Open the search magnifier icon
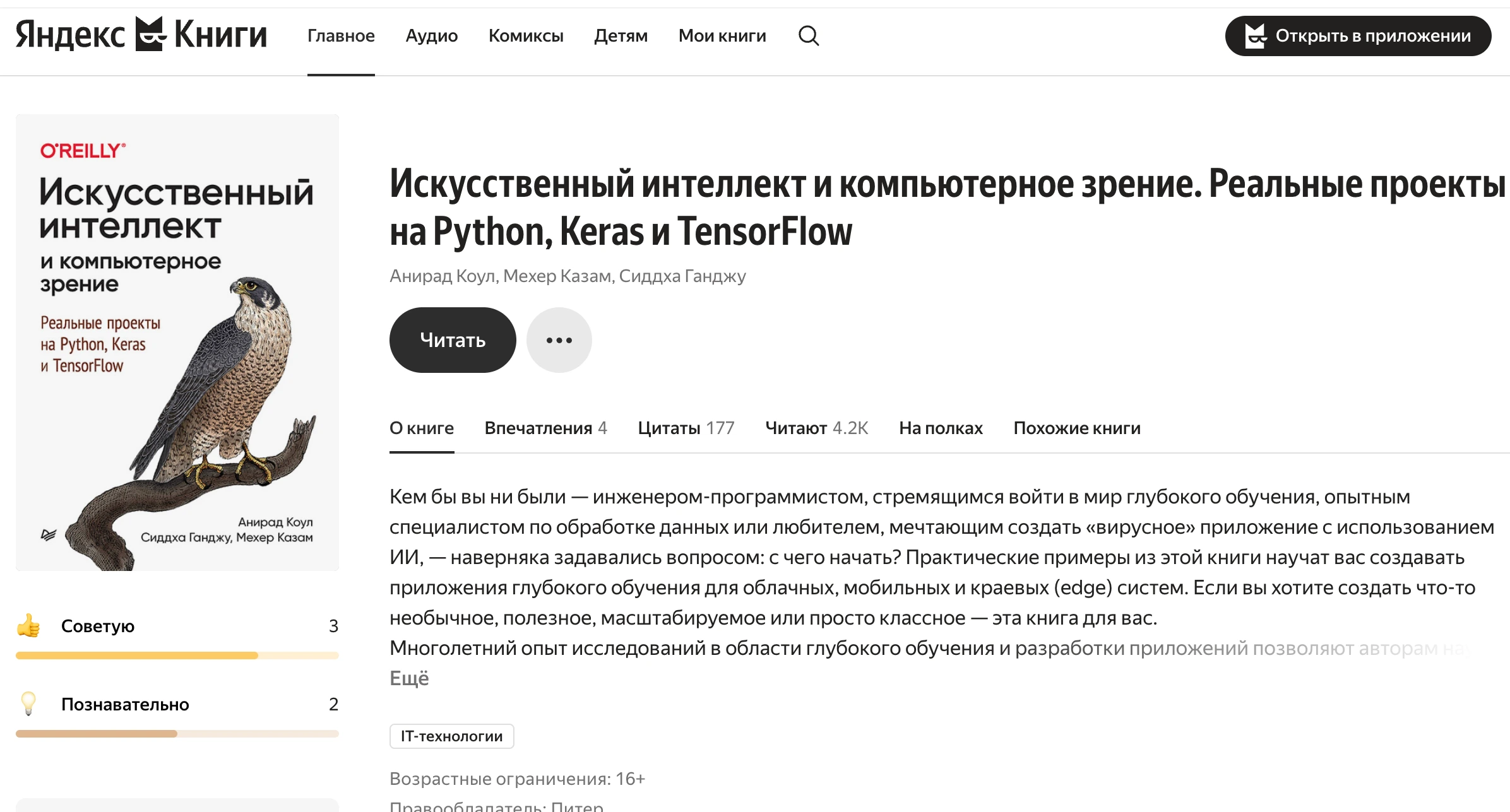This screenshot has height=812, width=1510. [809, 36]
